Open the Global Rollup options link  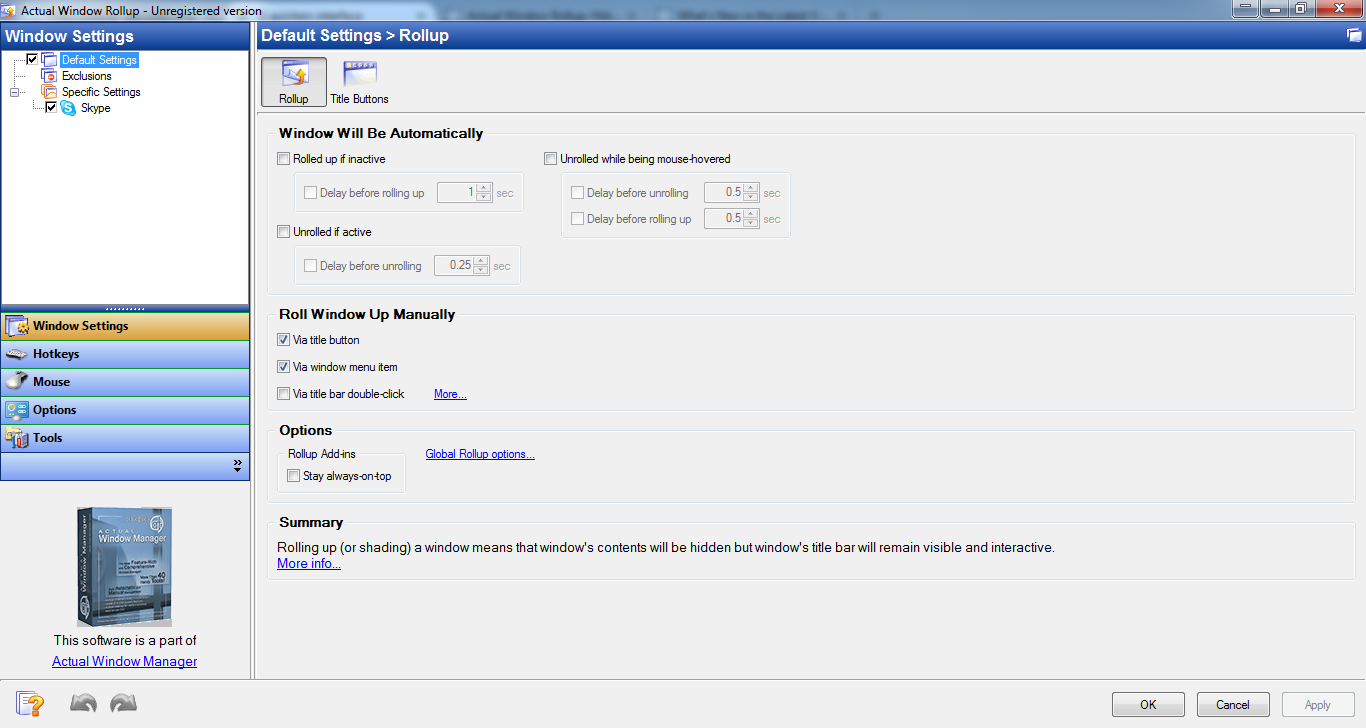(x=480, y=453)
